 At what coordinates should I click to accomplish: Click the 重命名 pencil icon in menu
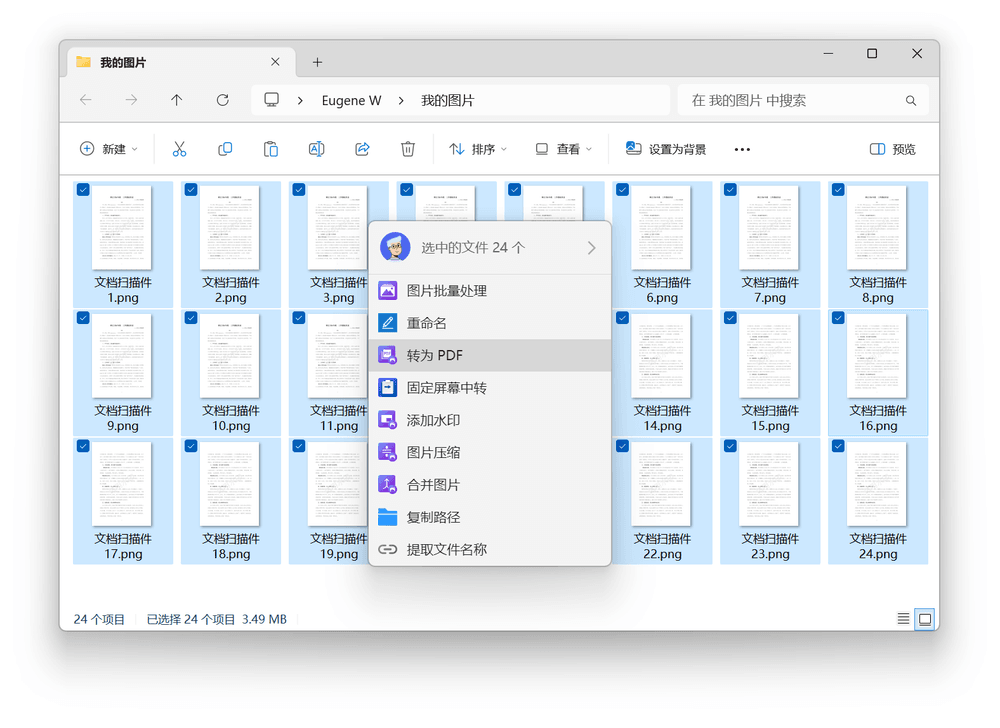coord(388,323)
